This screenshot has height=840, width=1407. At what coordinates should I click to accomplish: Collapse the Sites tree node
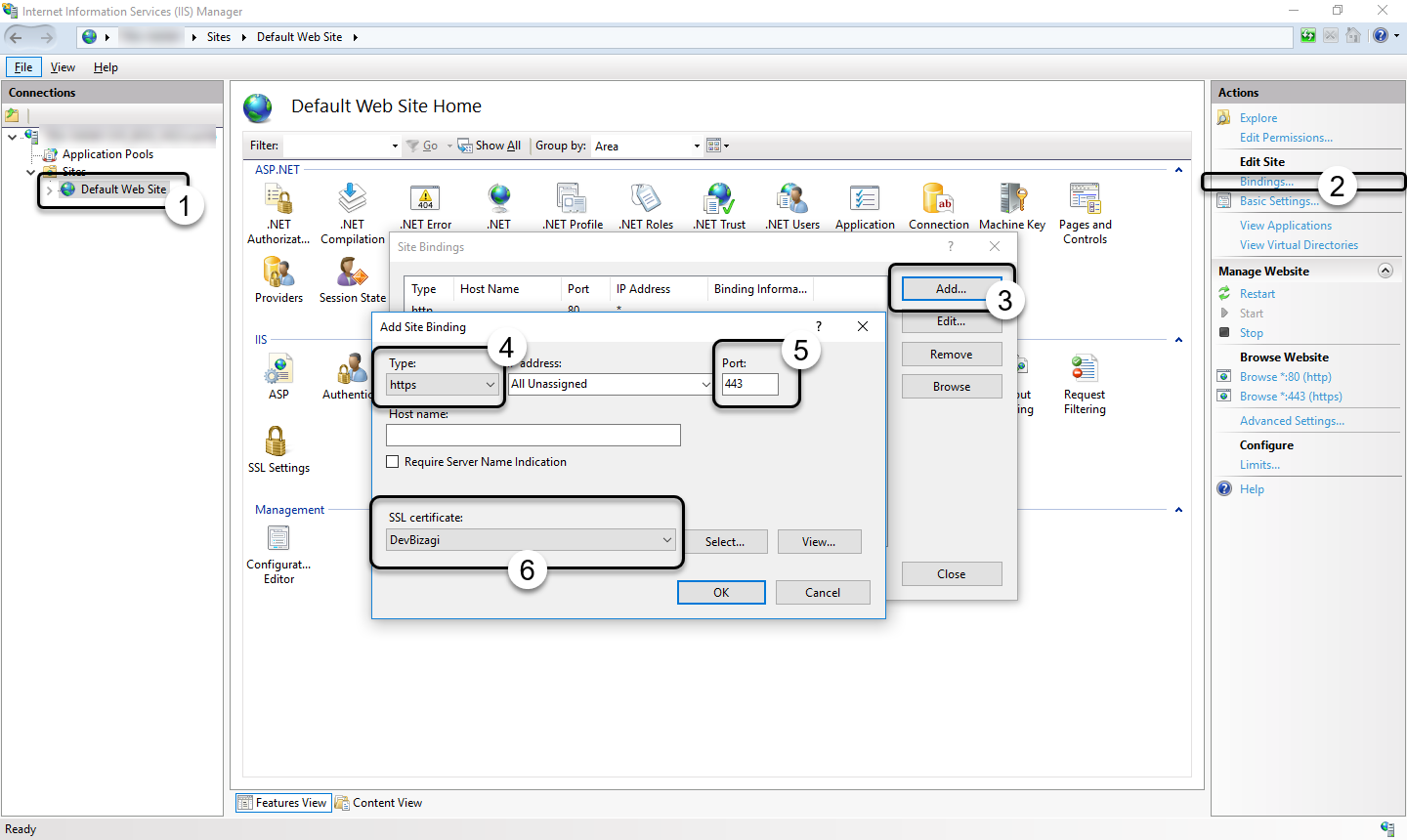click(31, 172)
